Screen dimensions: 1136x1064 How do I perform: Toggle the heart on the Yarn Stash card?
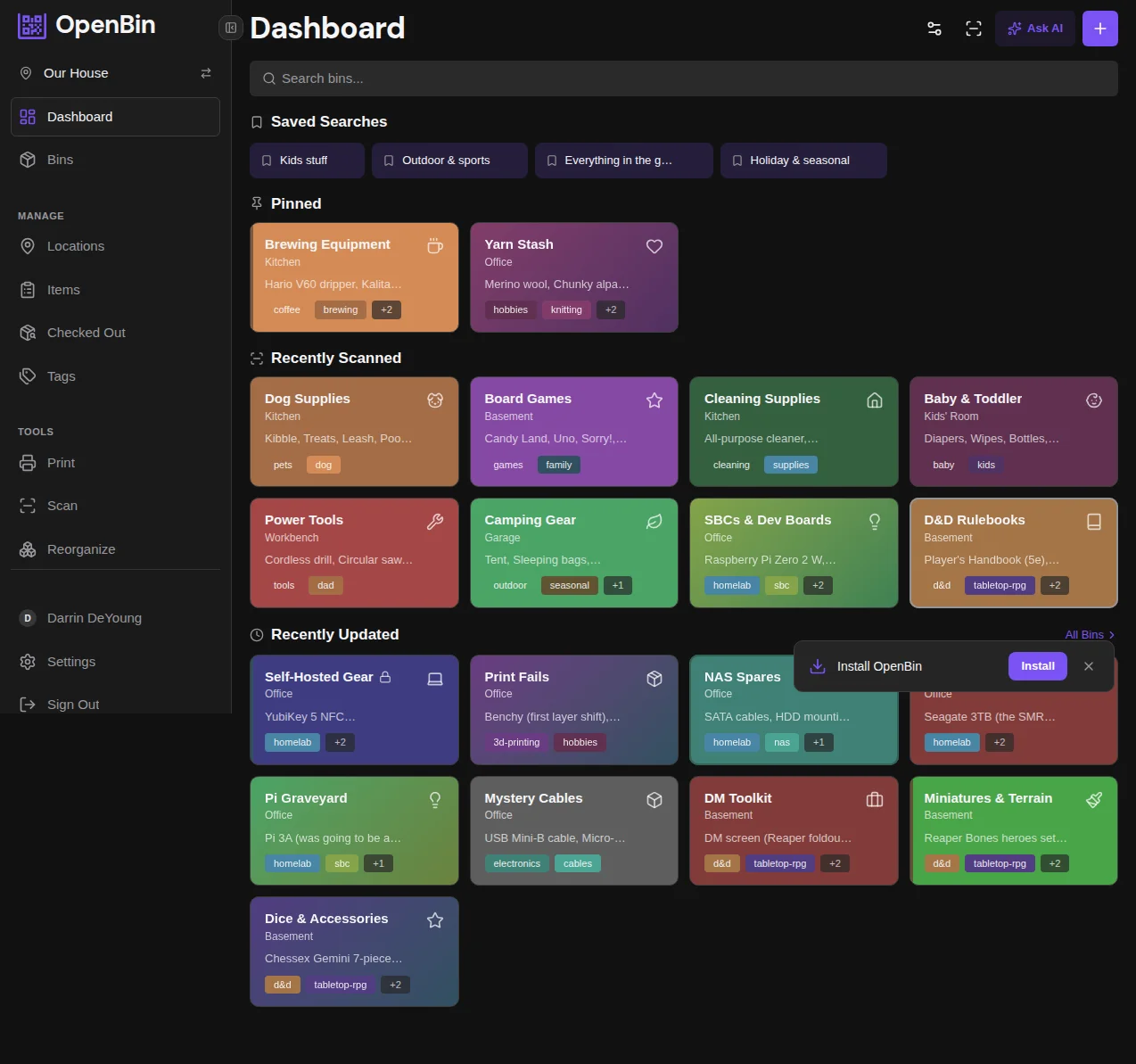pos(654,246)
